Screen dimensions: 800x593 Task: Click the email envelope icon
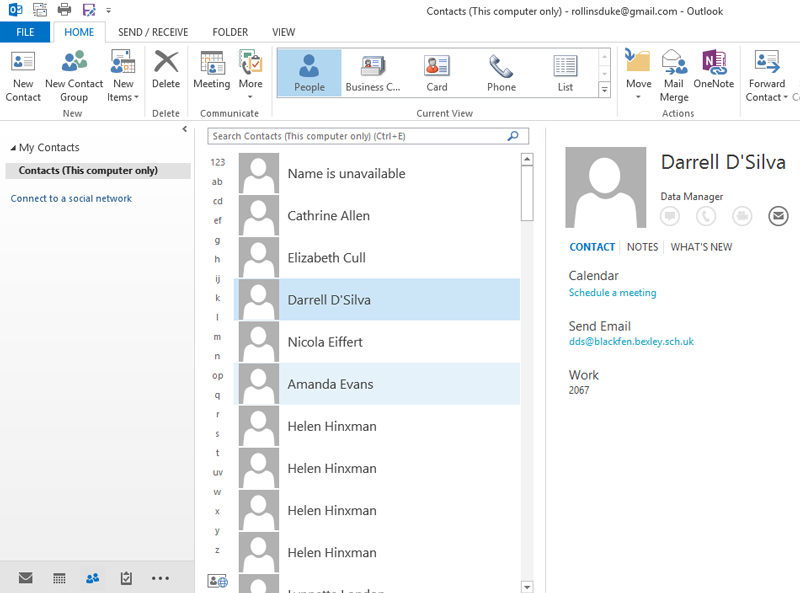click(x=778, y=216)
